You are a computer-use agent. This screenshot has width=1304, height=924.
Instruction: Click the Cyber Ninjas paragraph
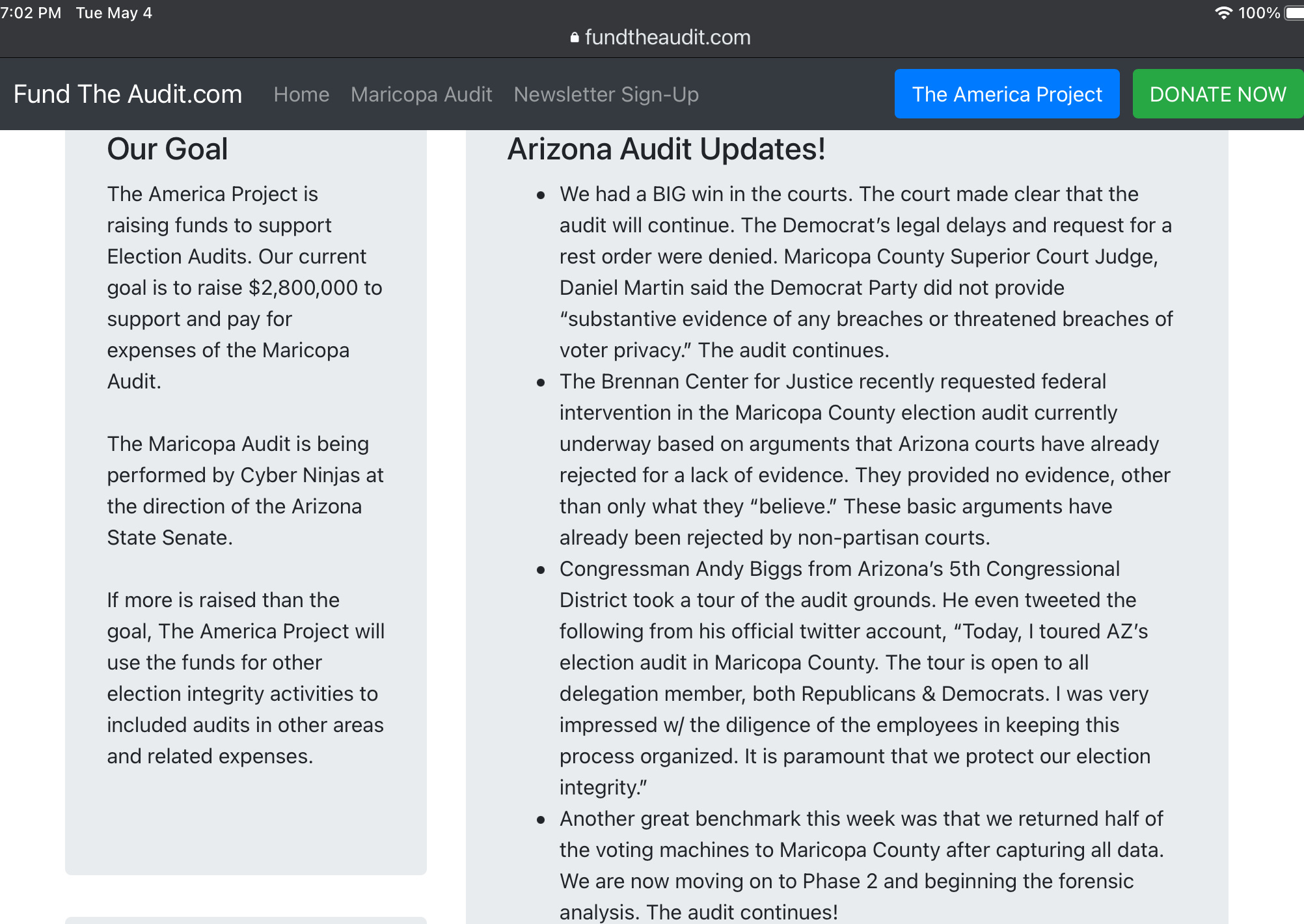(245, 491)
